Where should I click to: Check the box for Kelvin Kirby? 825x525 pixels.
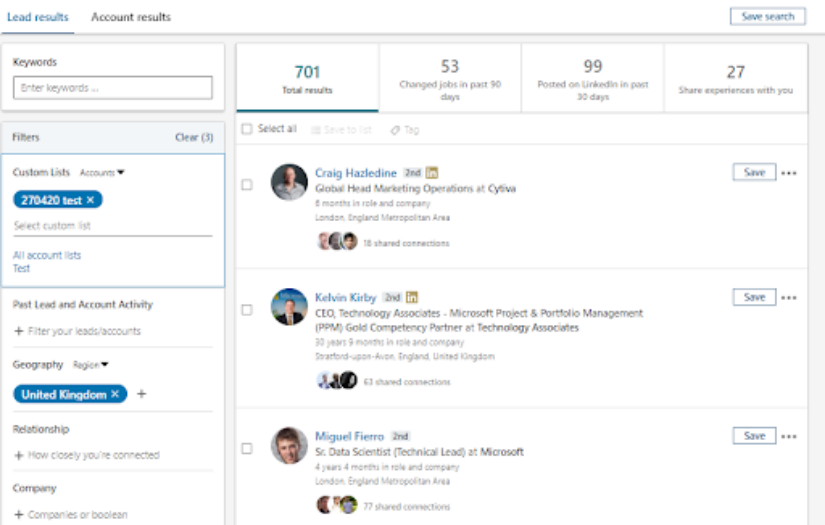[x=247, y=310]
